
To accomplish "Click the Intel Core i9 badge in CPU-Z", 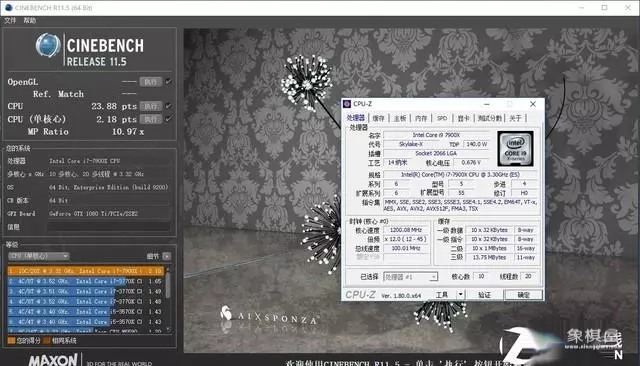I will pyautogui.click(x=515, y=149).
